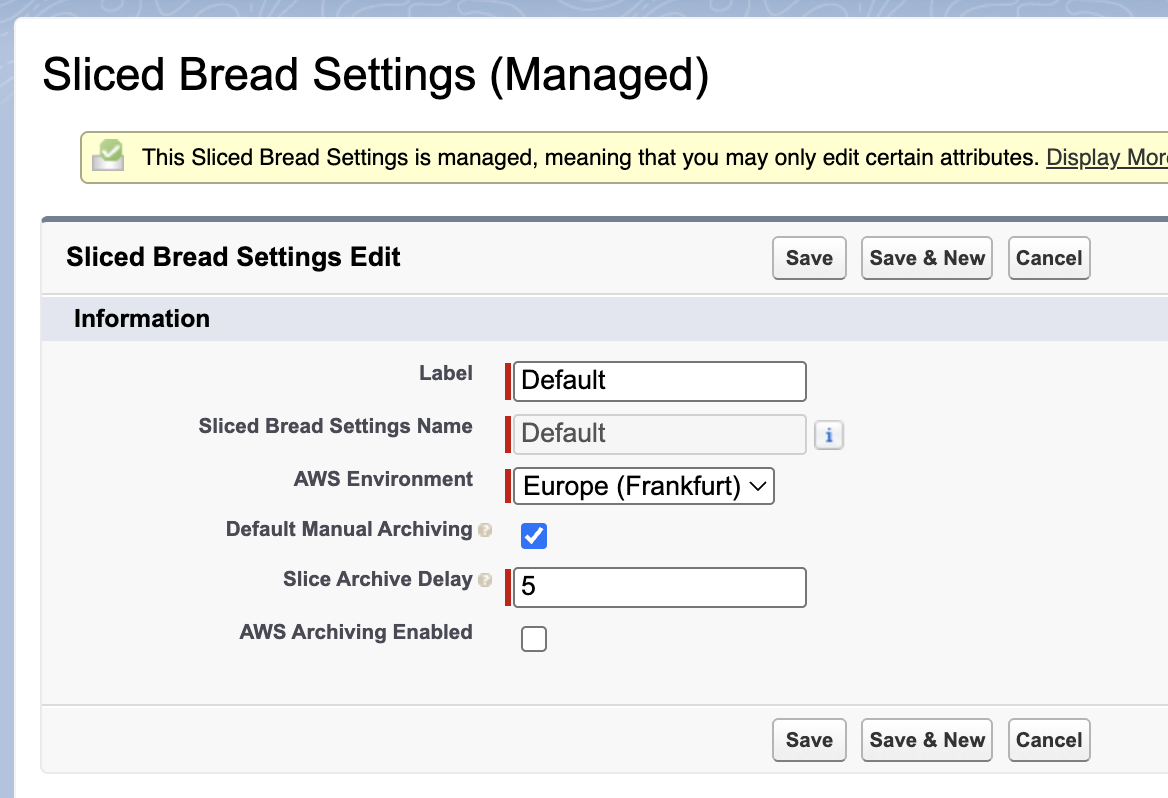
Task: Click help icon next to Slice Archive Delay
Action: [485, 580]
